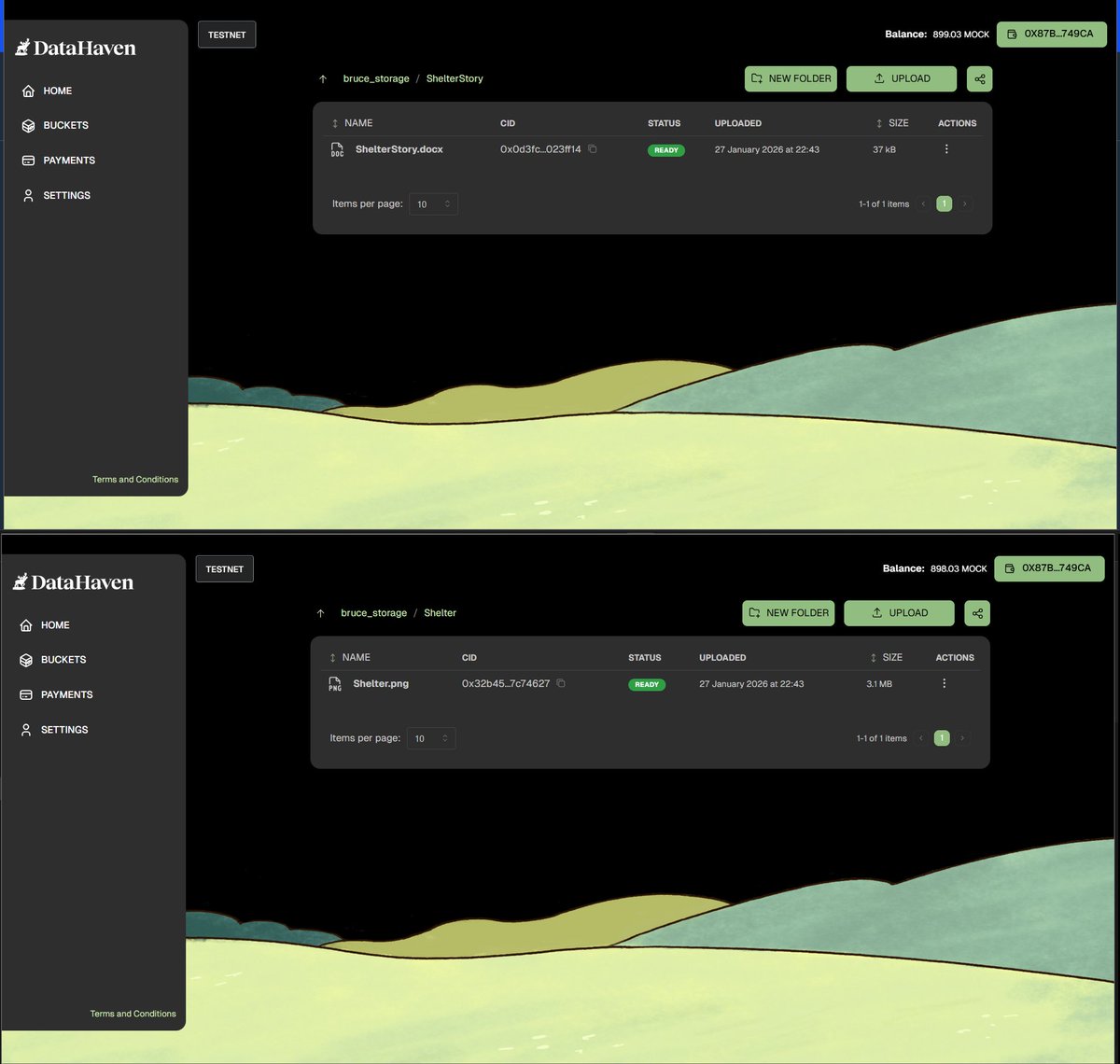Click the upload date of ShelterStory.docx
Screen dimensions: 1120x1064
(x=767, y=149)
